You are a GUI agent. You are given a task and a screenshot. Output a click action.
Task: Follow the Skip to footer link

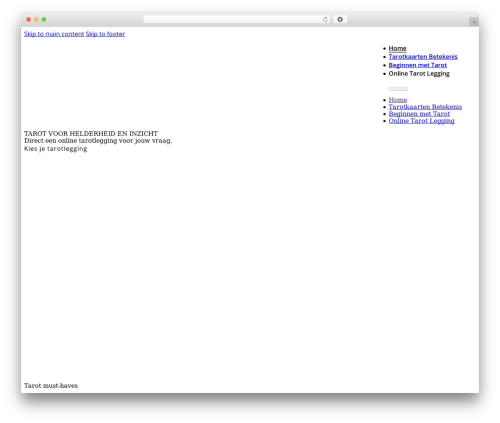tap(105, 34)
